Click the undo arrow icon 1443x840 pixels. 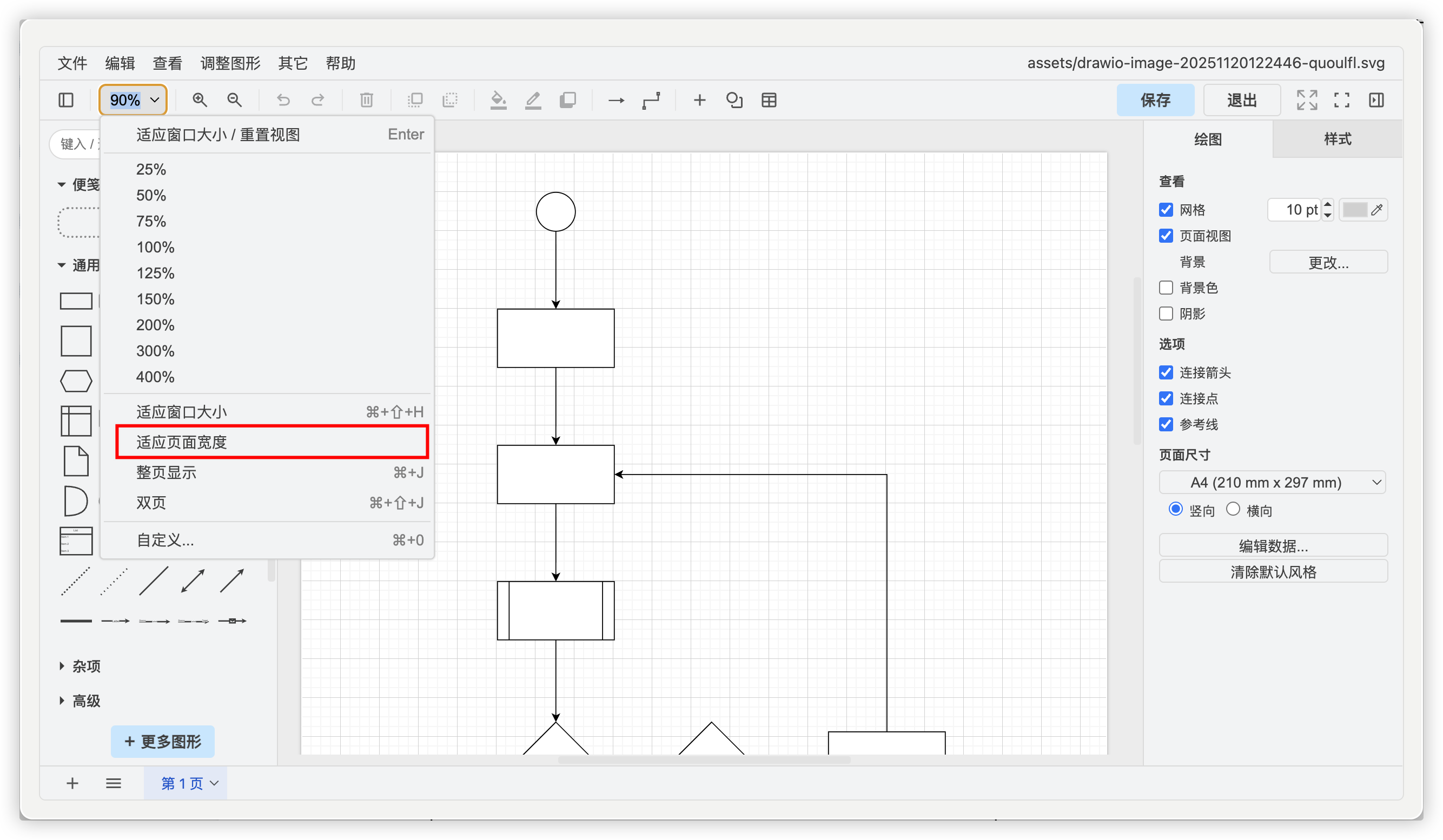pyautogui.click(x=283, y=100)
